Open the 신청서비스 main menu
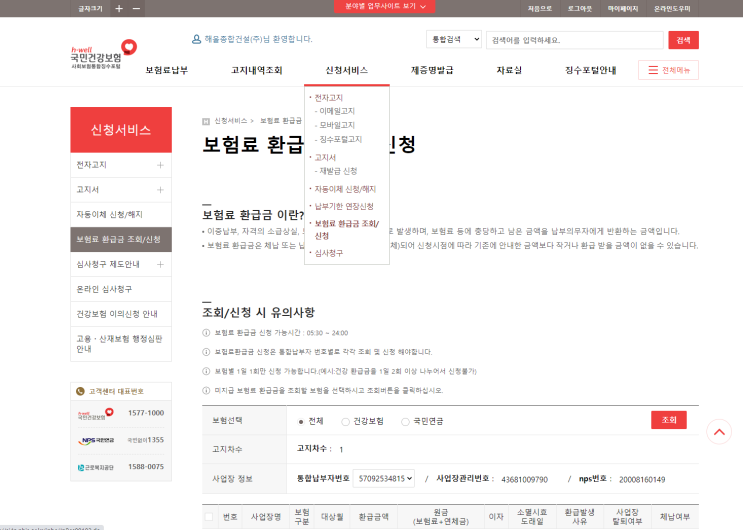 tap(346, 70)
